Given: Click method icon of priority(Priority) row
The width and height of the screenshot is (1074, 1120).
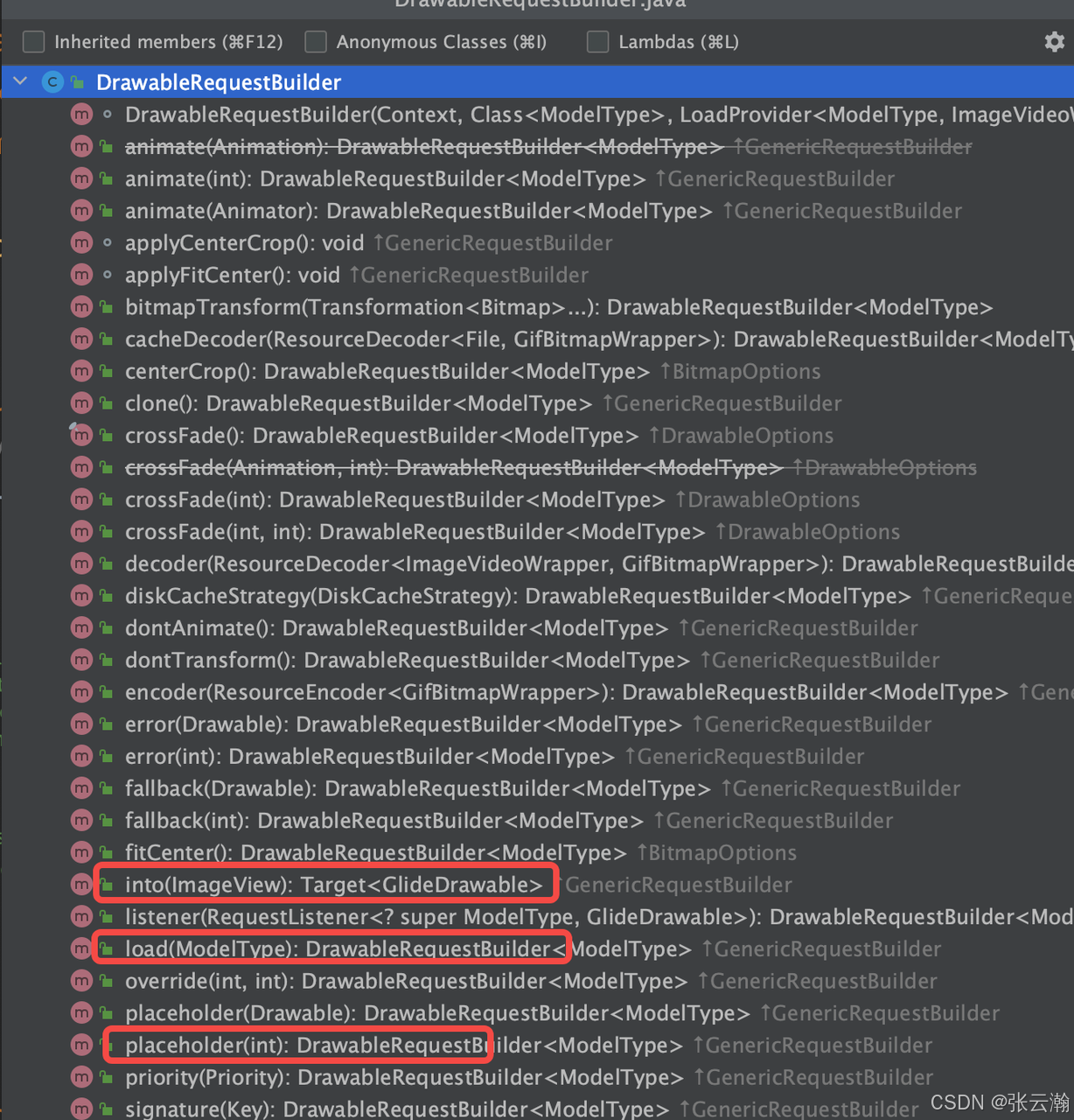Looking at the screenshot, I should [81, 1077].
